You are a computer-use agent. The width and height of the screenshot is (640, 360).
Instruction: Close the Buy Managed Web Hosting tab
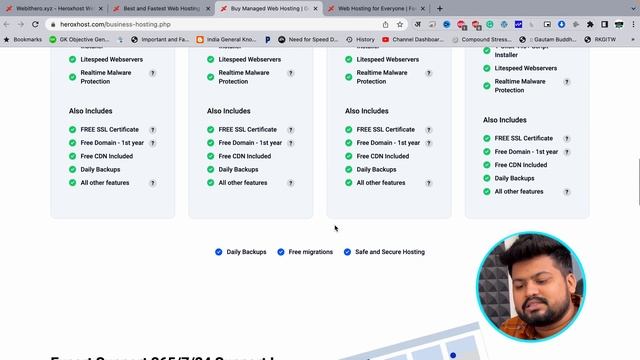[315, 8]
